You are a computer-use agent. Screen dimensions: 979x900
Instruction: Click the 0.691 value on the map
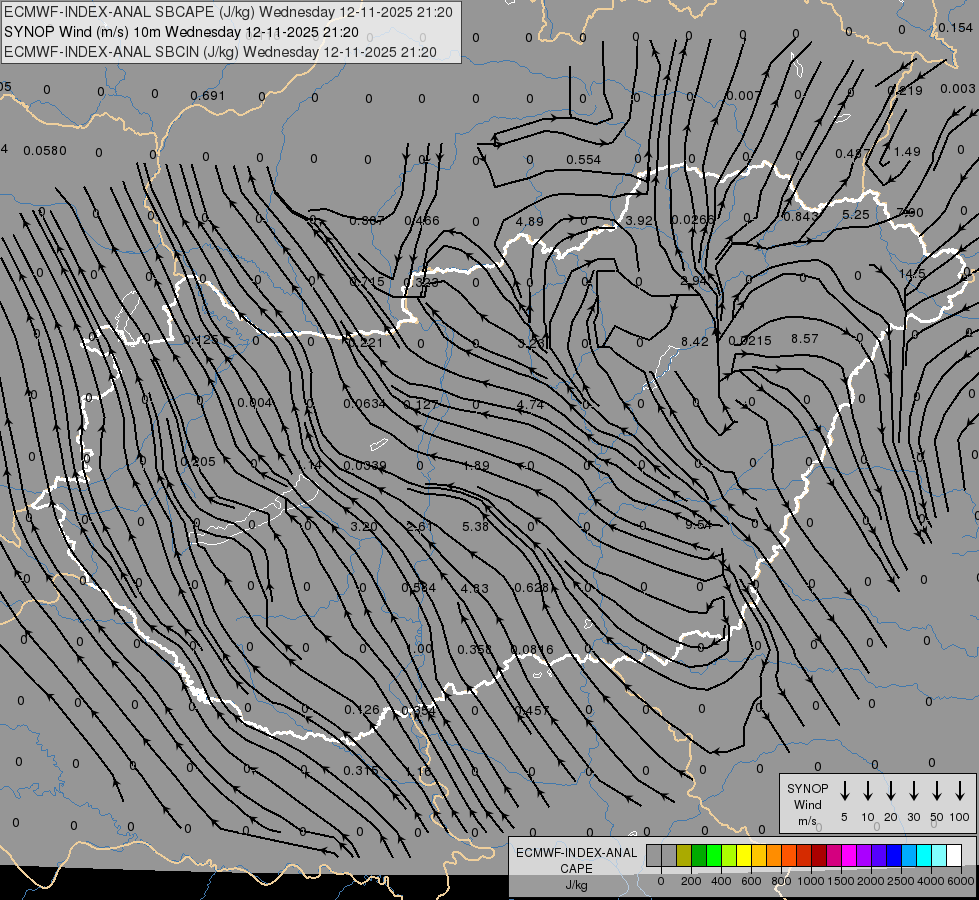[x=207, y=96]
